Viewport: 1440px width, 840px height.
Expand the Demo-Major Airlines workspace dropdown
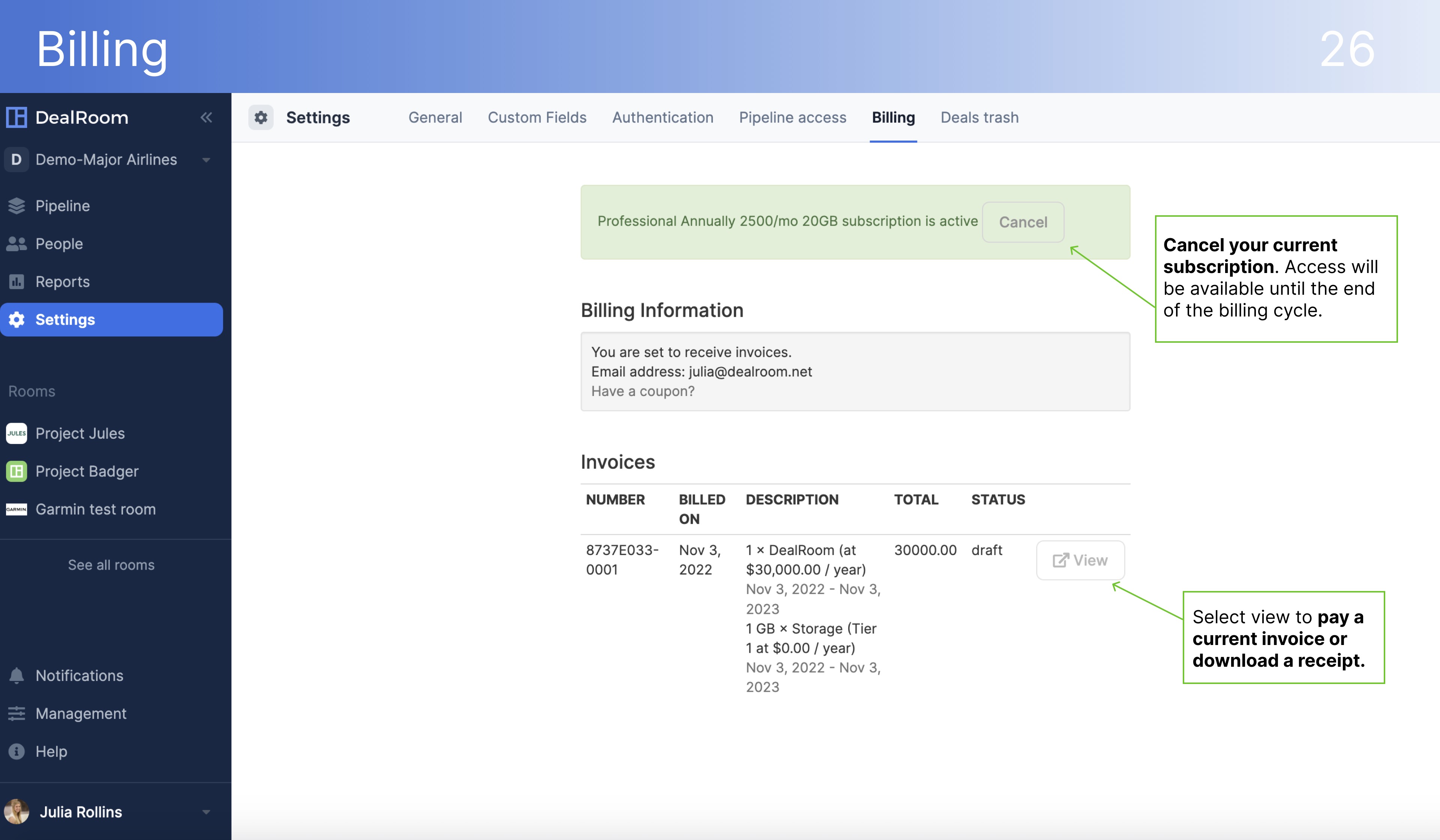pos(207,159)
